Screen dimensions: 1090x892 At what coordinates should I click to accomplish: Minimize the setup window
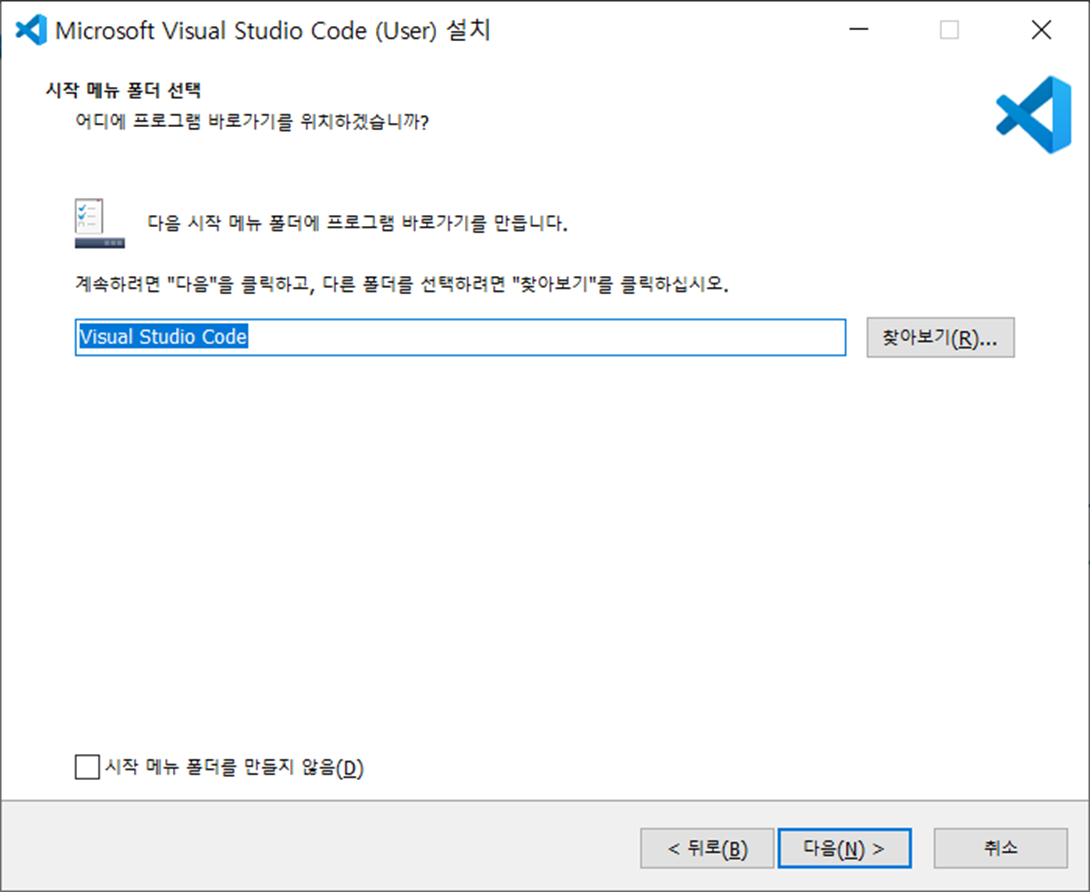coord(859,29)
